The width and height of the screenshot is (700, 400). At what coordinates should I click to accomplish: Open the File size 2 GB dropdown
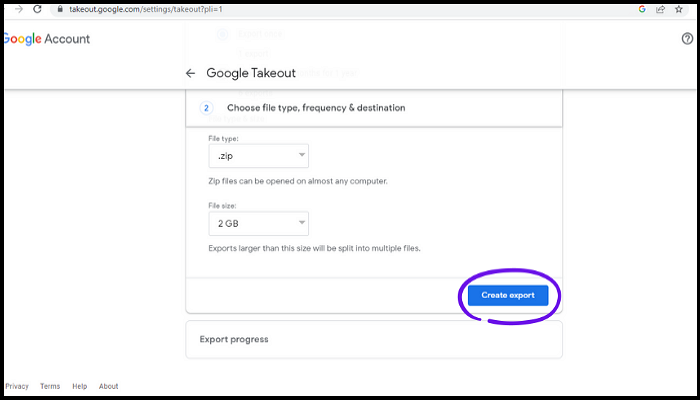(258, 223)
